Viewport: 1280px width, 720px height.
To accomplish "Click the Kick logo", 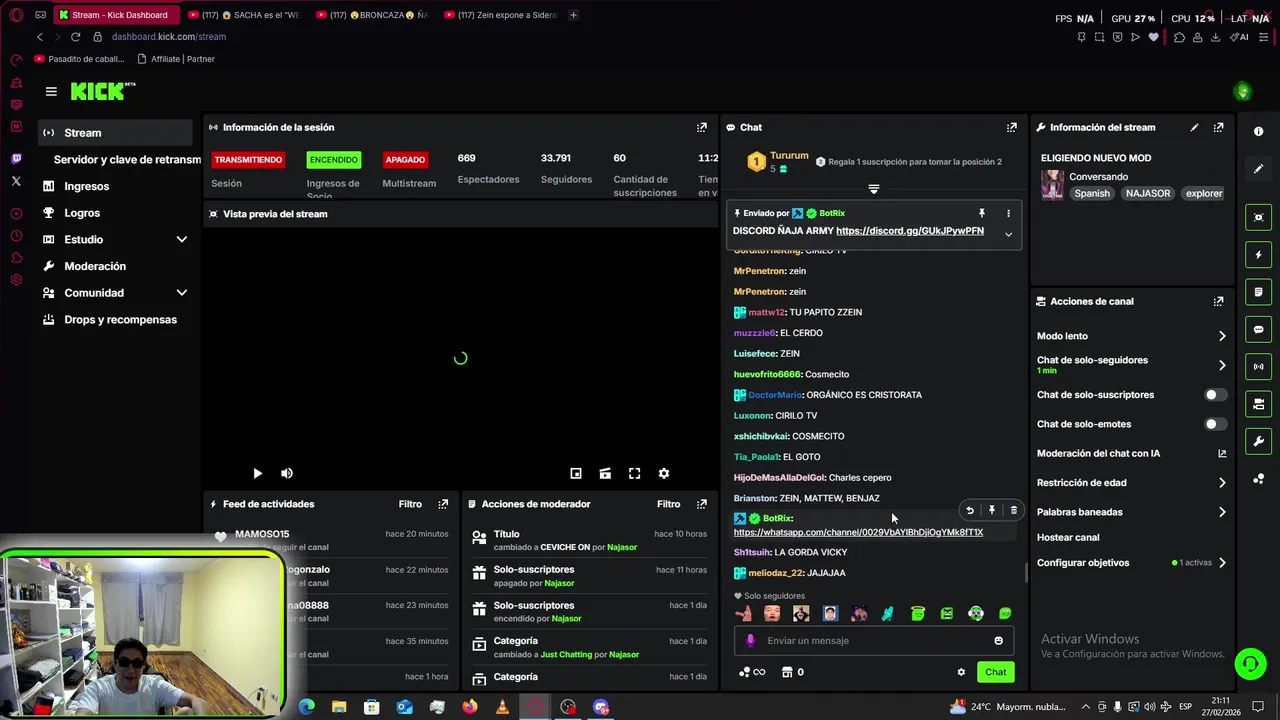I will click(x=103, y=91).
